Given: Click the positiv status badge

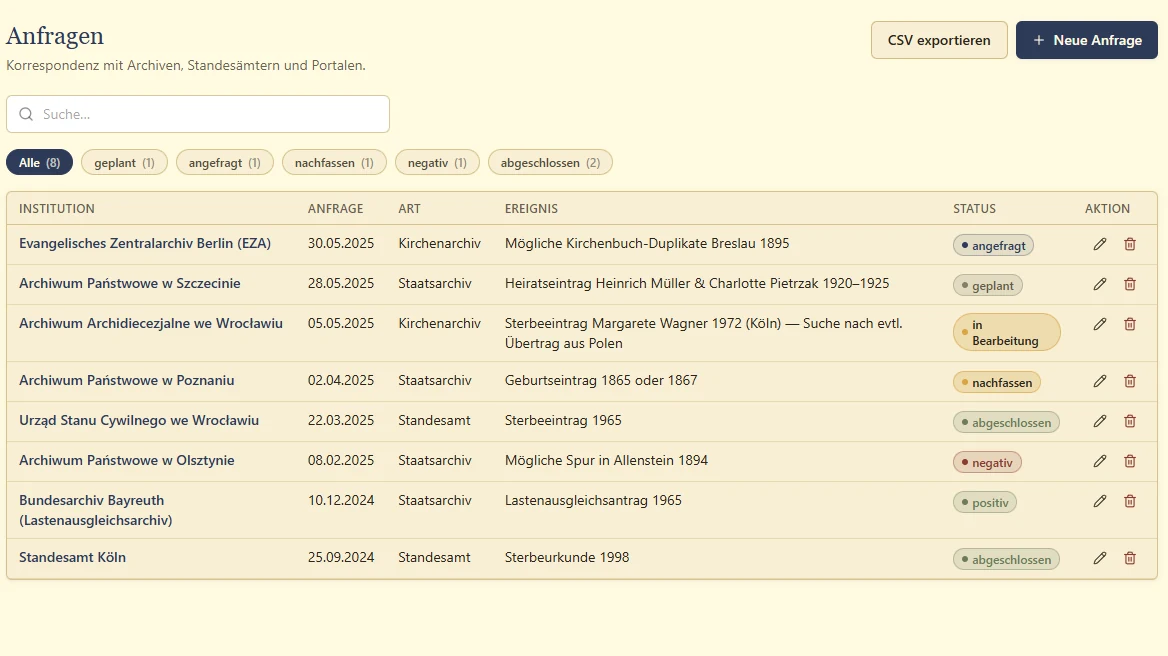Looking at the screenshot, I should point(985,503).
